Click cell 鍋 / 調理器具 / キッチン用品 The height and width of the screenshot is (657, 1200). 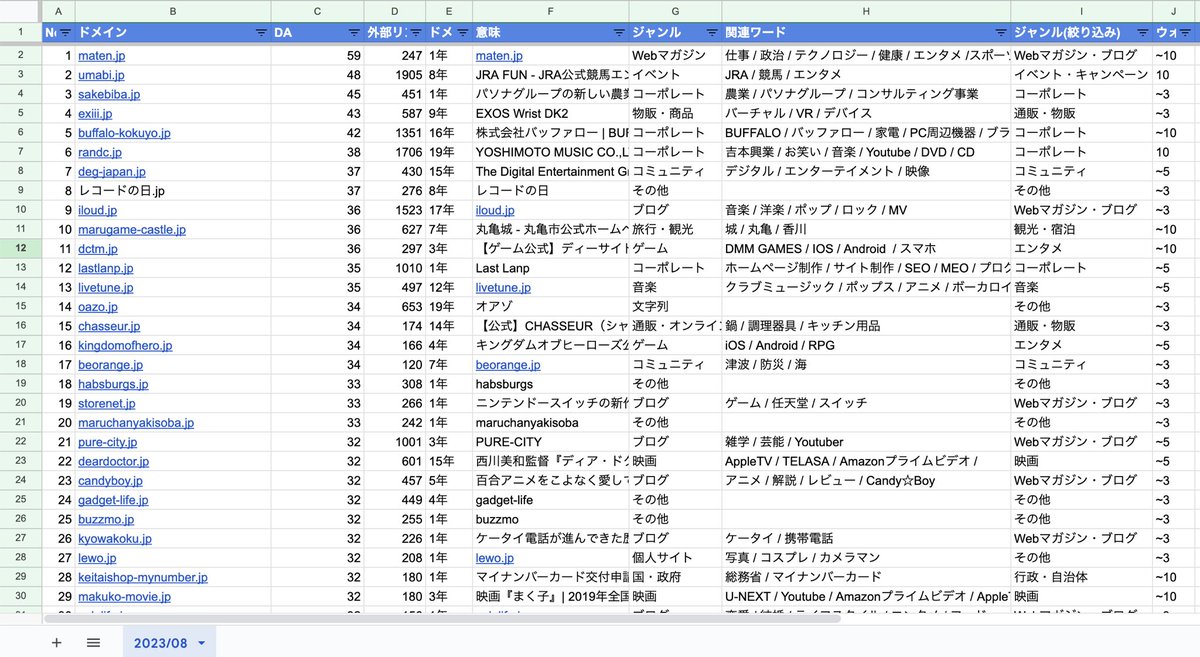coord(866,326)
